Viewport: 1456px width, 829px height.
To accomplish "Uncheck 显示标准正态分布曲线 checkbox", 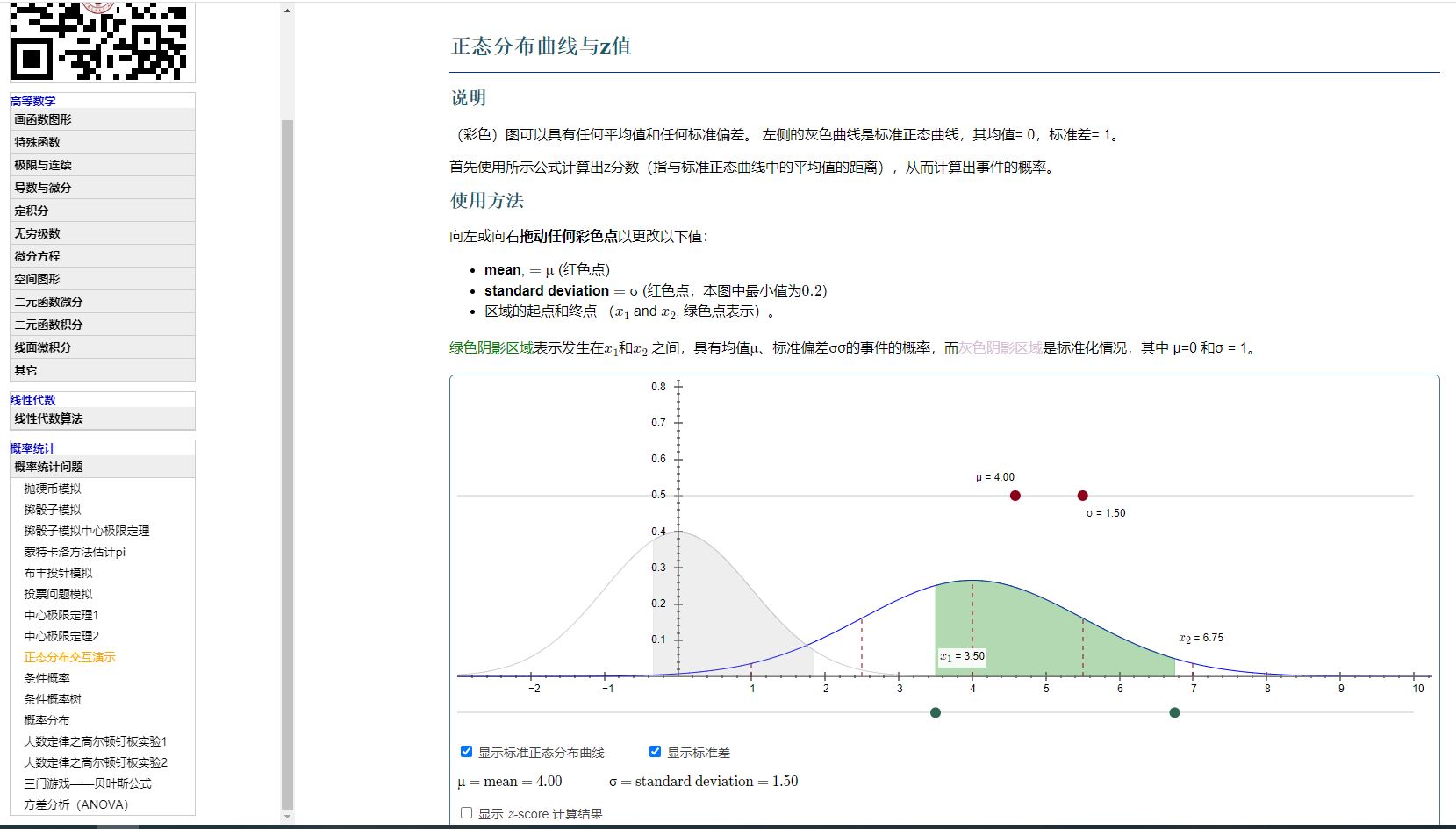I will (467, 752).
